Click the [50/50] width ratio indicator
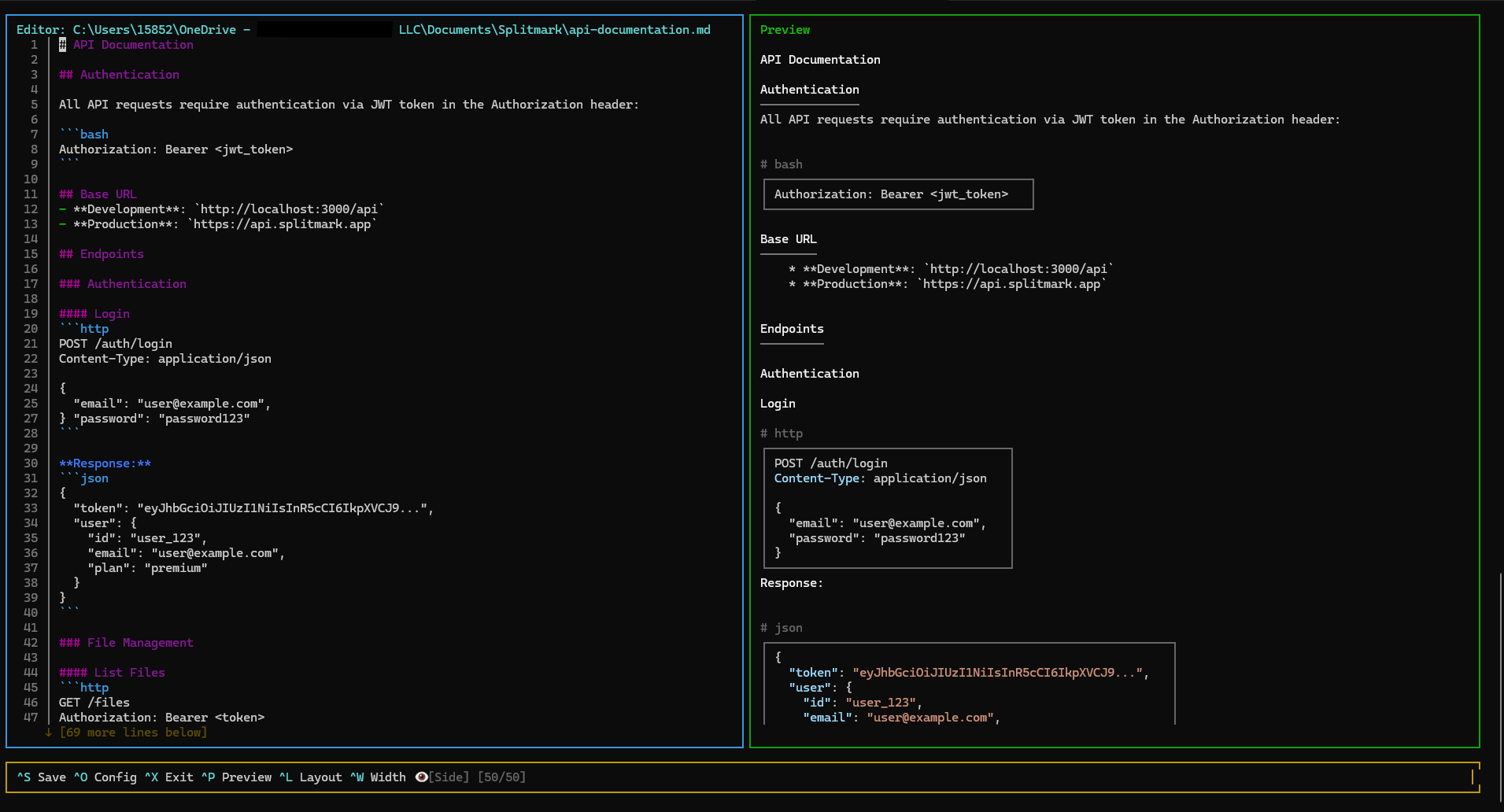Screen dimensions: 1504x812 [501, 777]
